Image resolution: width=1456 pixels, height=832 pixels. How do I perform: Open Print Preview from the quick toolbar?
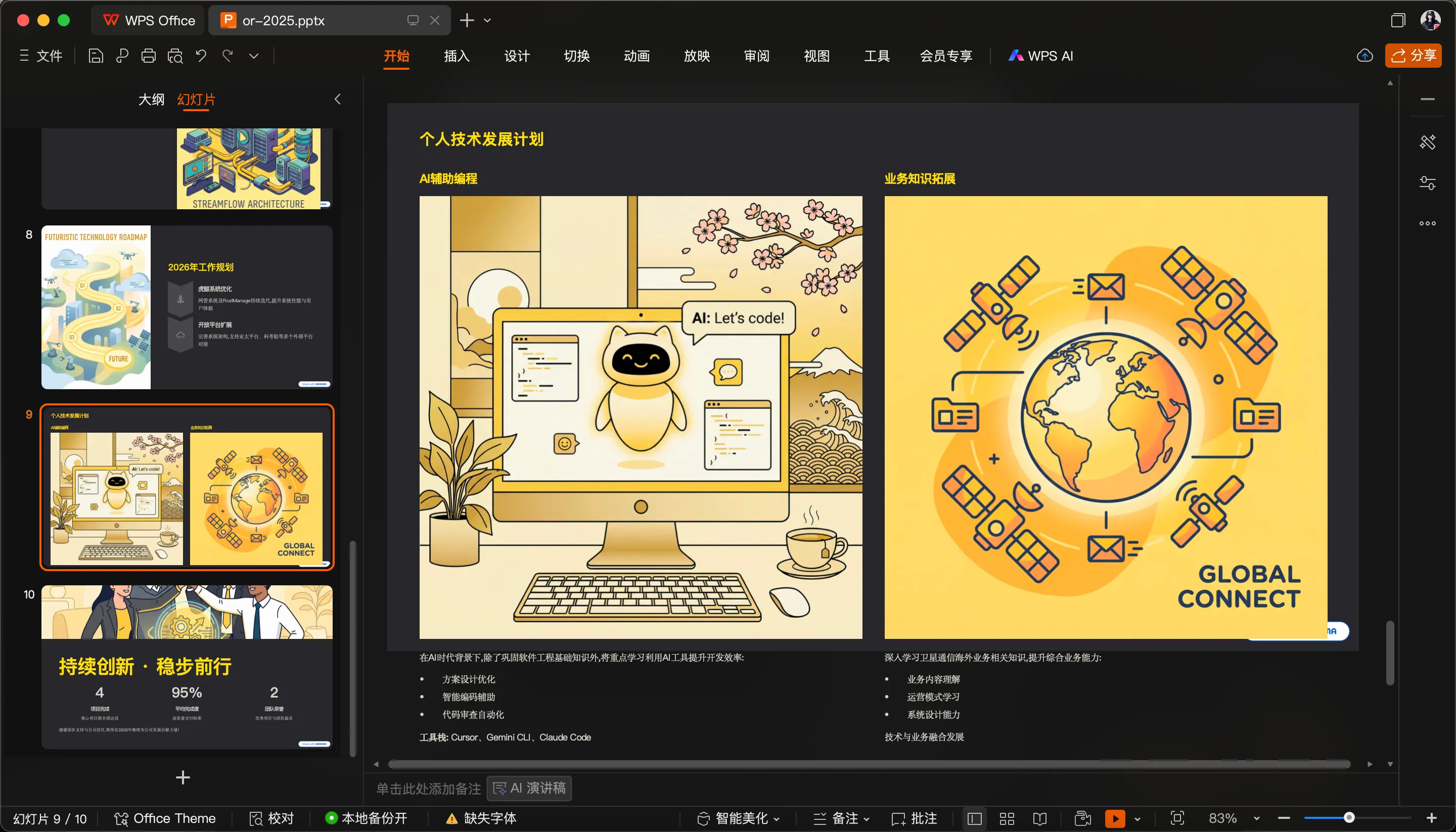tap(175, 56)
